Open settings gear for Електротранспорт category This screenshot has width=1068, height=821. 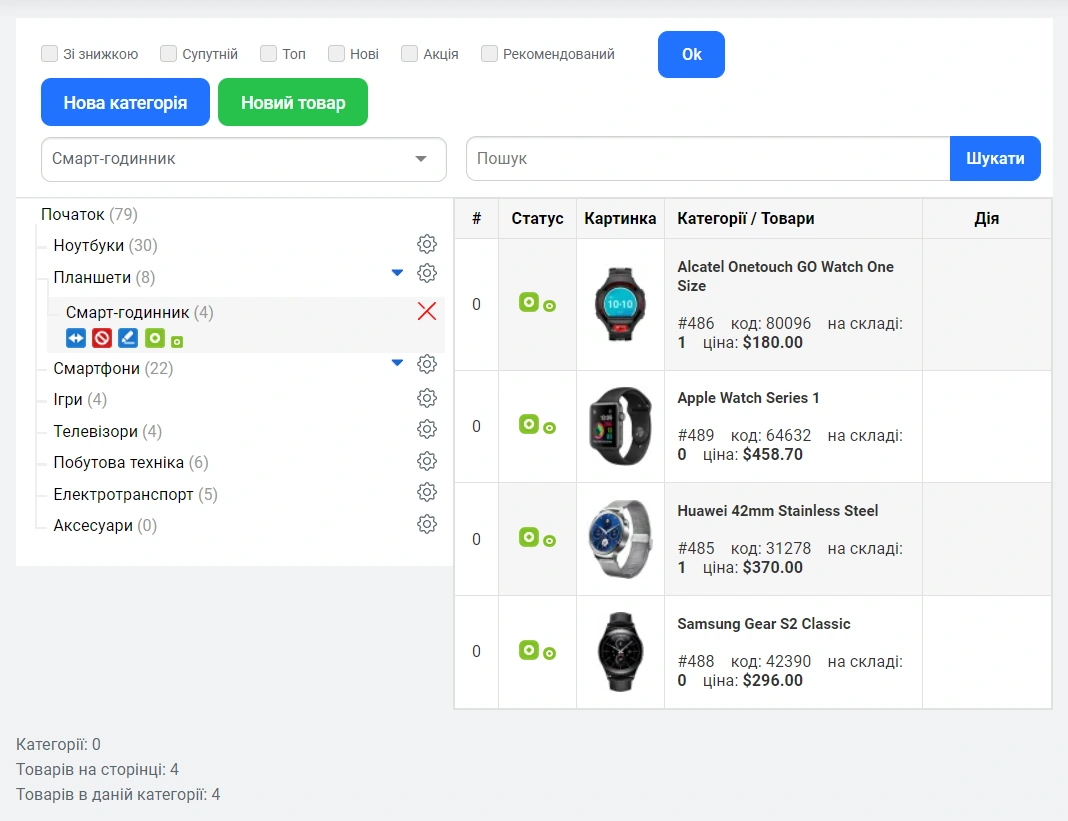pyautogui.click(x=427, y=493)
